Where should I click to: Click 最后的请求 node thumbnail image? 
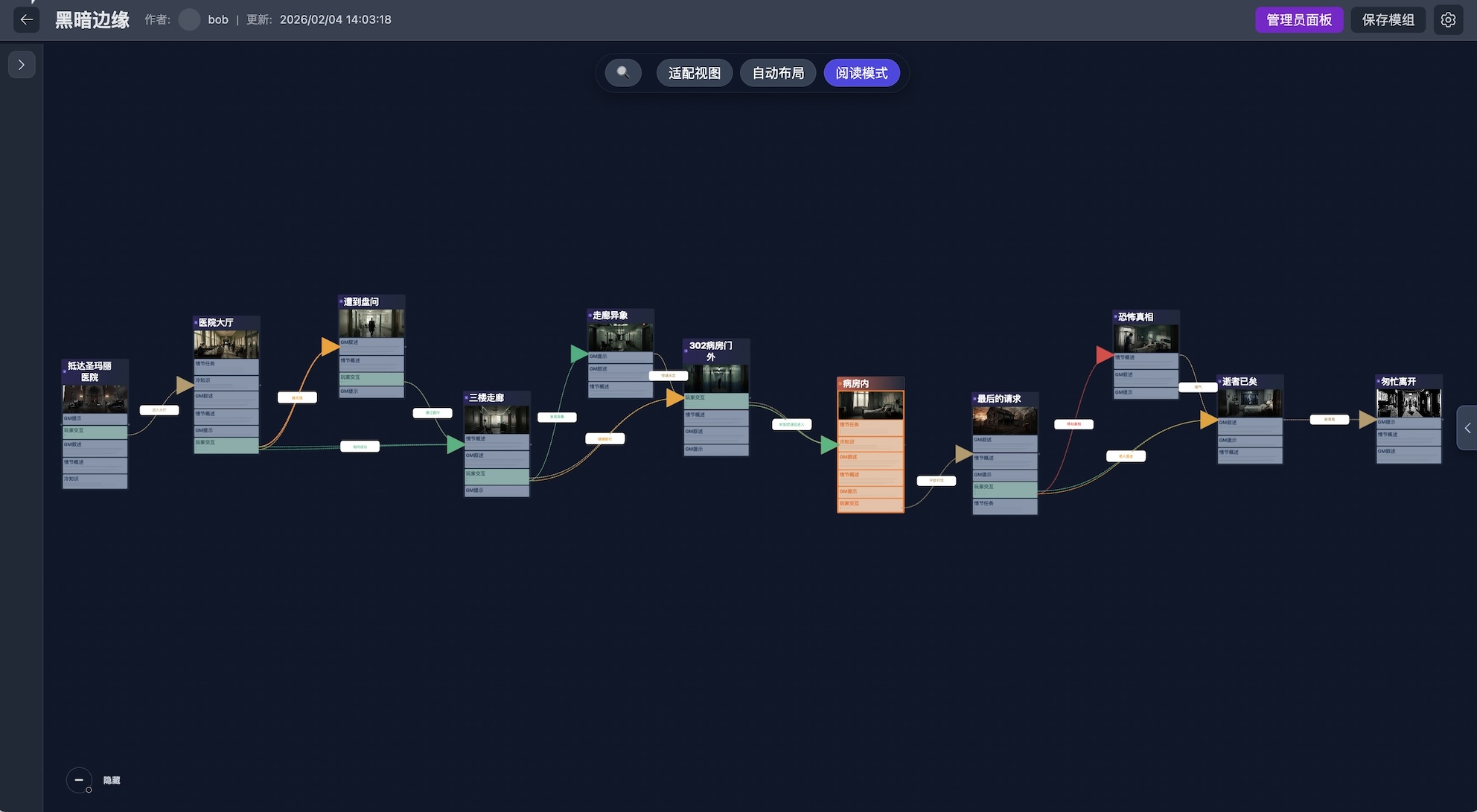pos(1004,421)
